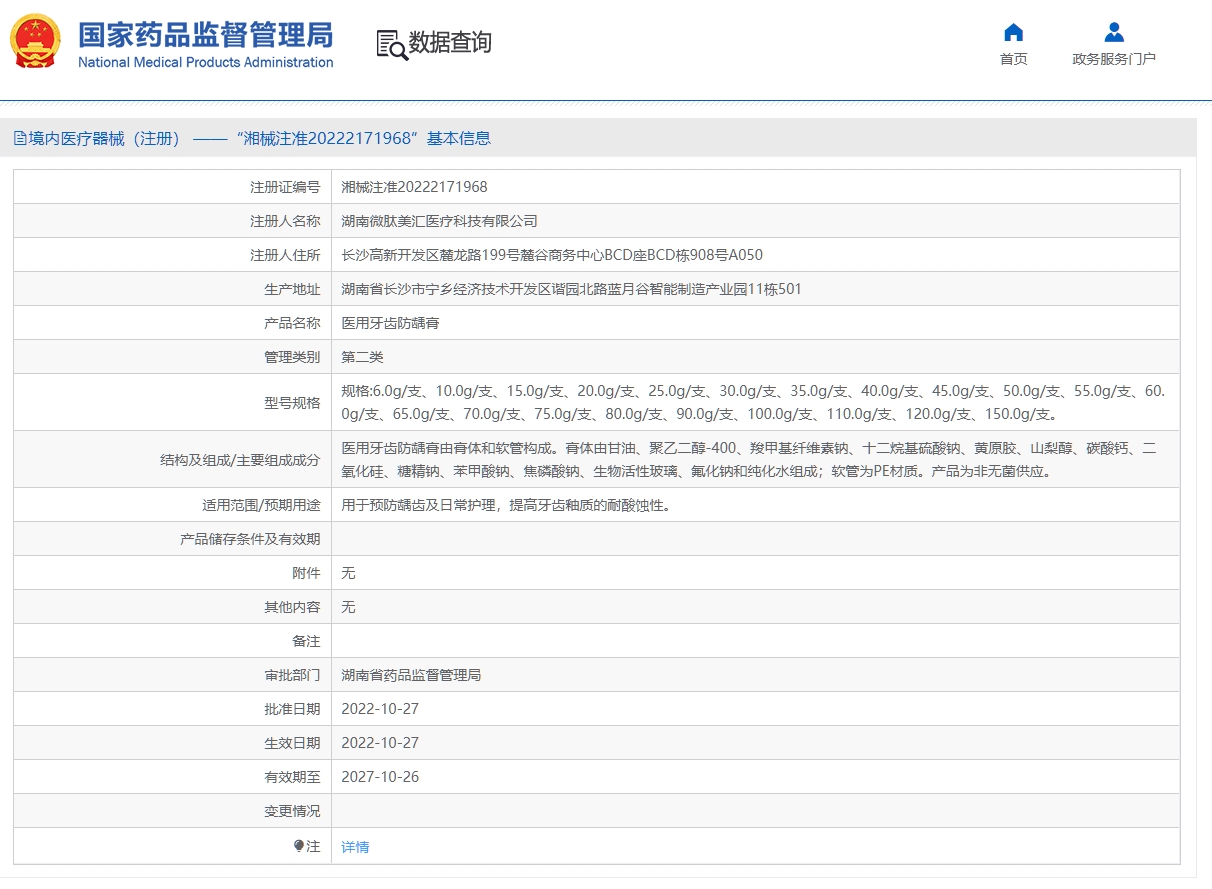1212x889 pixels.
Task: Click the document icon before 境内医疗器械
Action: coord(20,139)
